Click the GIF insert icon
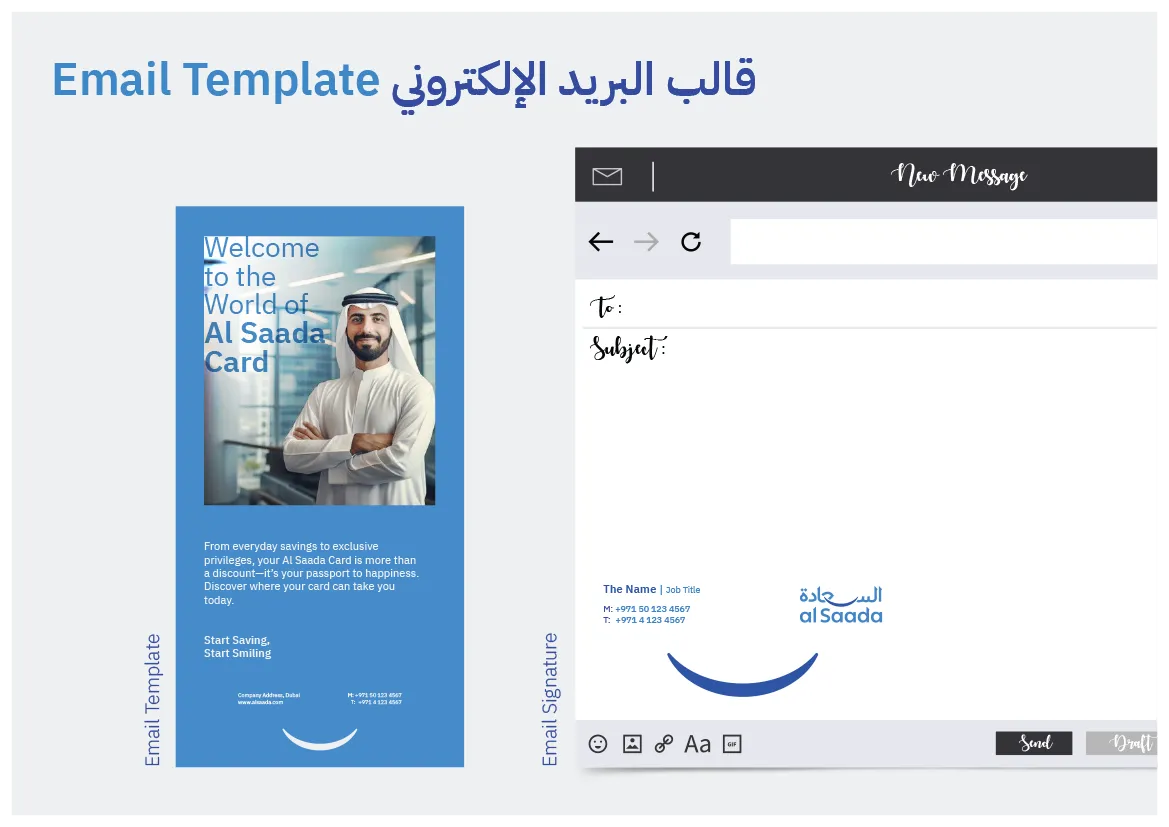This screenshot has width=1169, height=827. pos(732,744)
